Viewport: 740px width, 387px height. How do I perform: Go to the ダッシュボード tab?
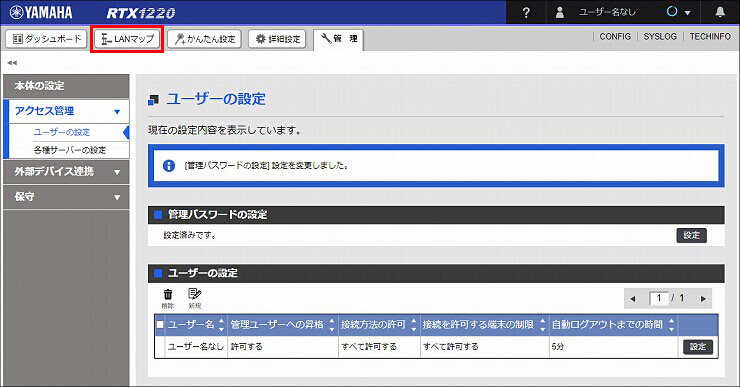click(x=46, y=39)
